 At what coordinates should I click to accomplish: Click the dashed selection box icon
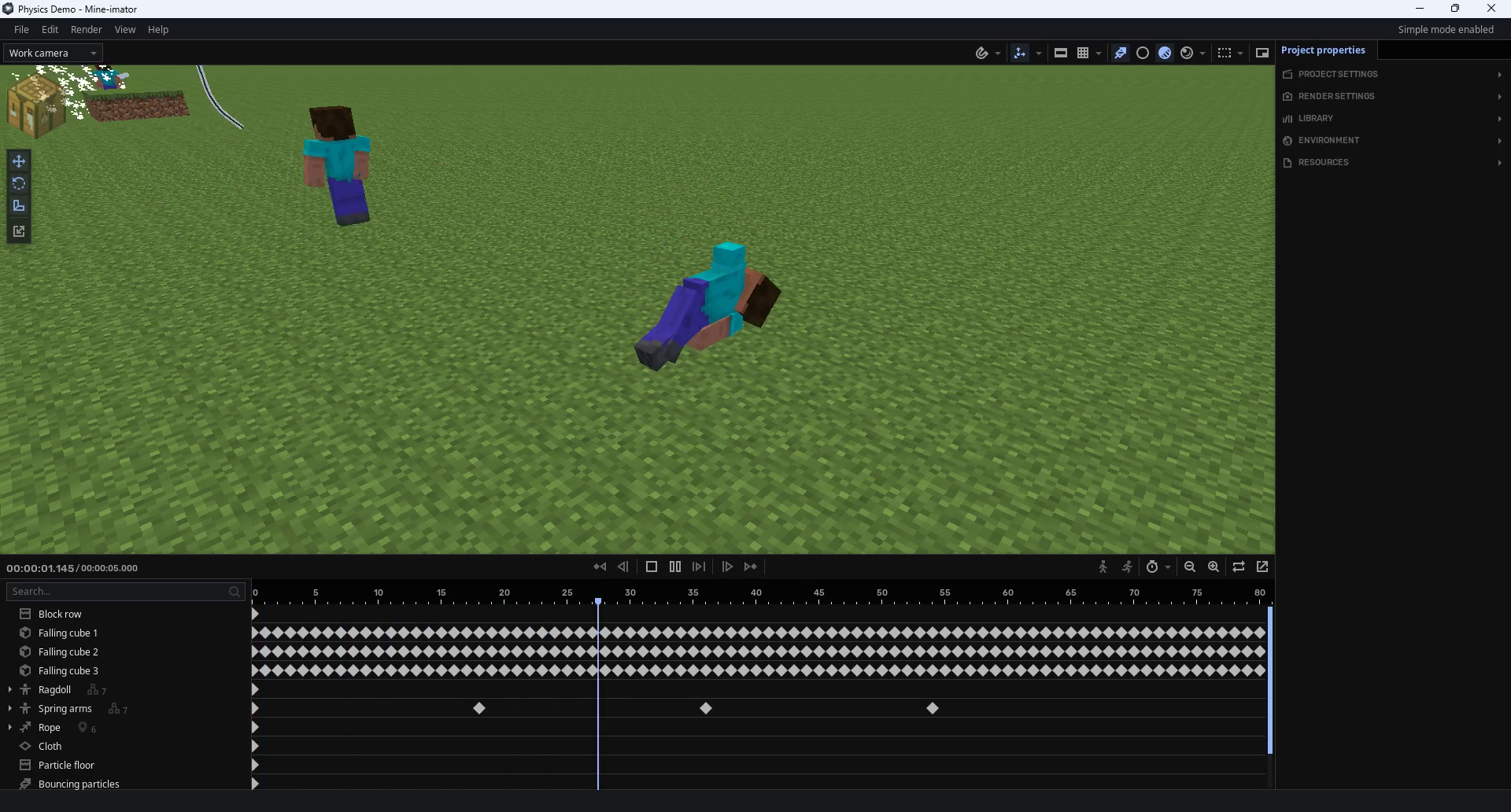[1225, 53]
